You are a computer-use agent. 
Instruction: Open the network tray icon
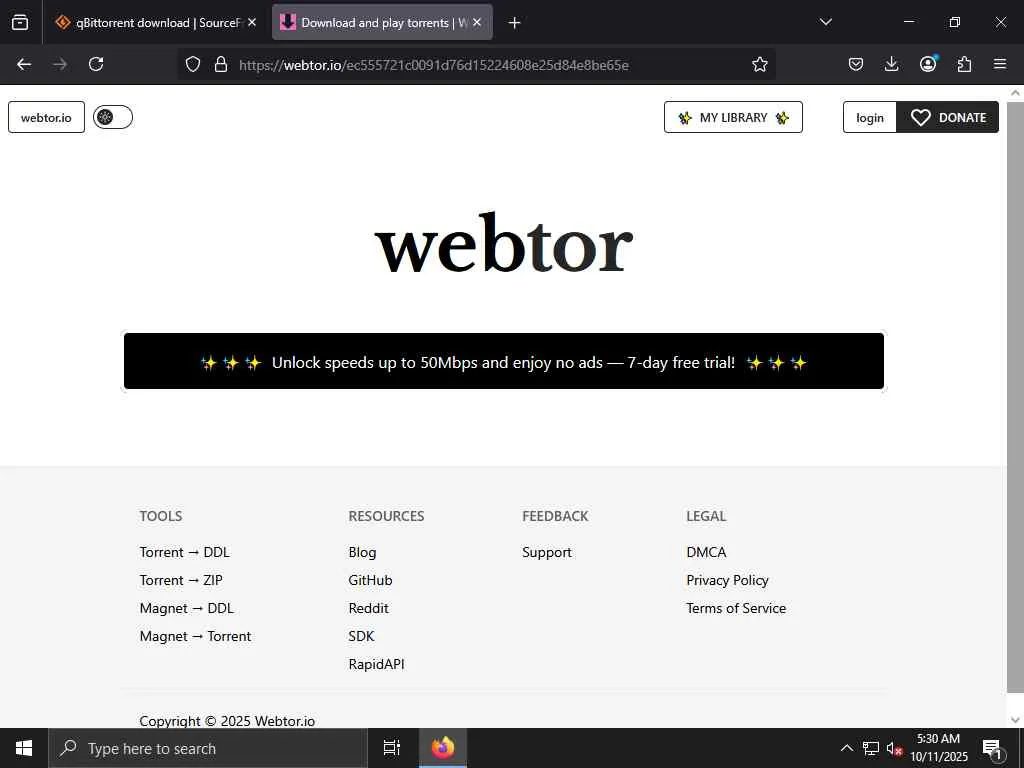(871, 748)
